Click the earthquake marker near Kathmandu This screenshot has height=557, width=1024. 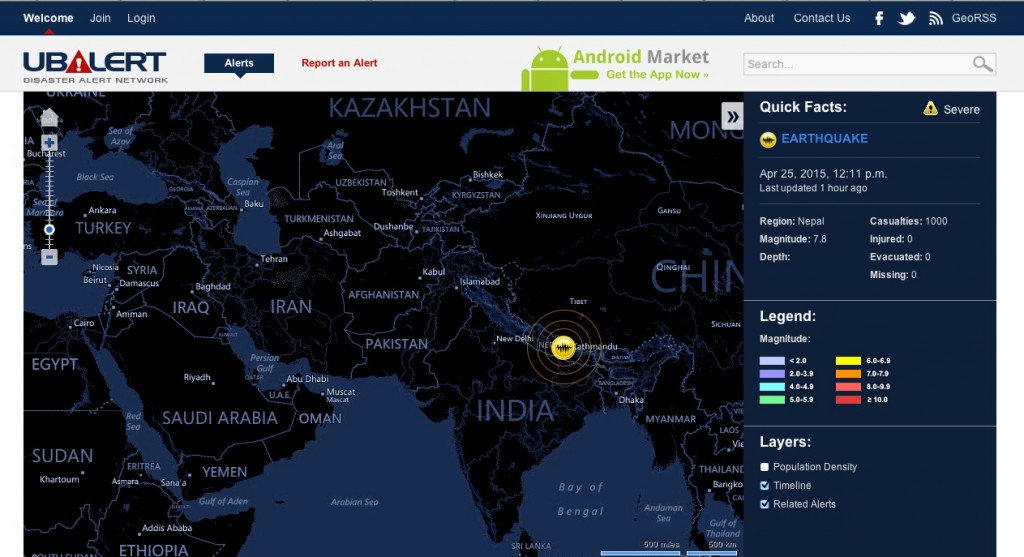(564, 346)
